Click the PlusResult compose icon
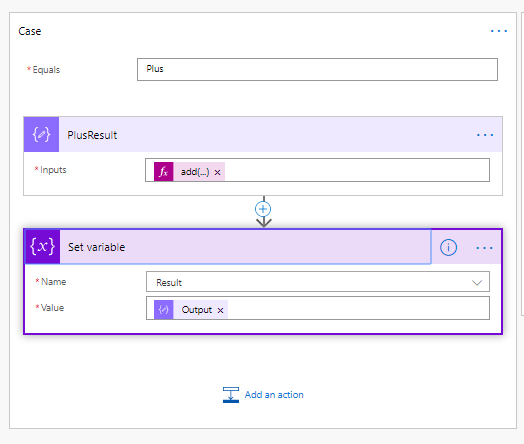The height and width of the screenshot is (444, 524). (41, 134)
